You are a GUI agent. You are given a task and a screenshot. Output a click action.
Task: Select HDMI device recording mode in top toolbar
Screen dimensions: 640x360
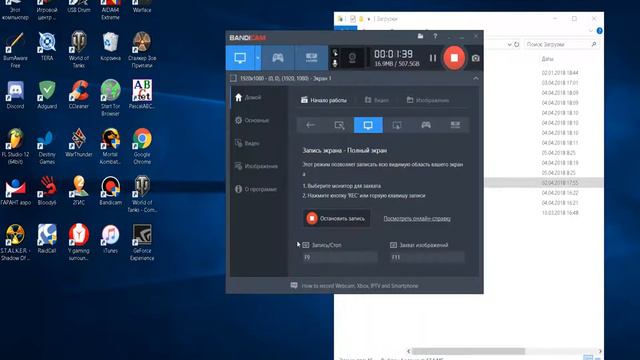tap(311, 58)
